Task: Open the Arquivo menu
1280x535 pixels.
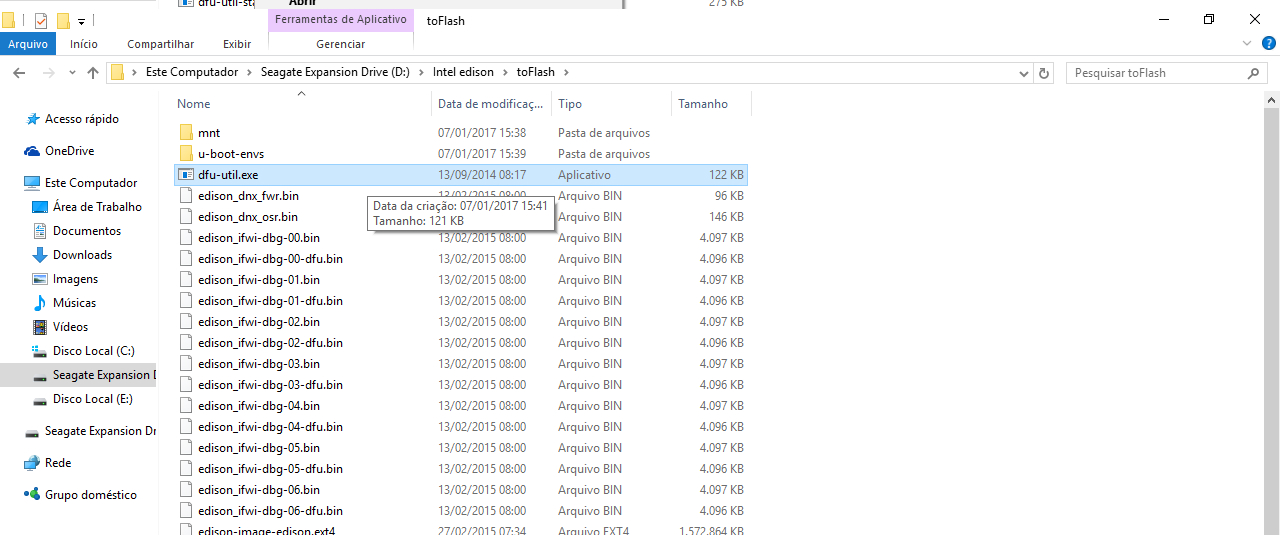Action: [28, 44]
